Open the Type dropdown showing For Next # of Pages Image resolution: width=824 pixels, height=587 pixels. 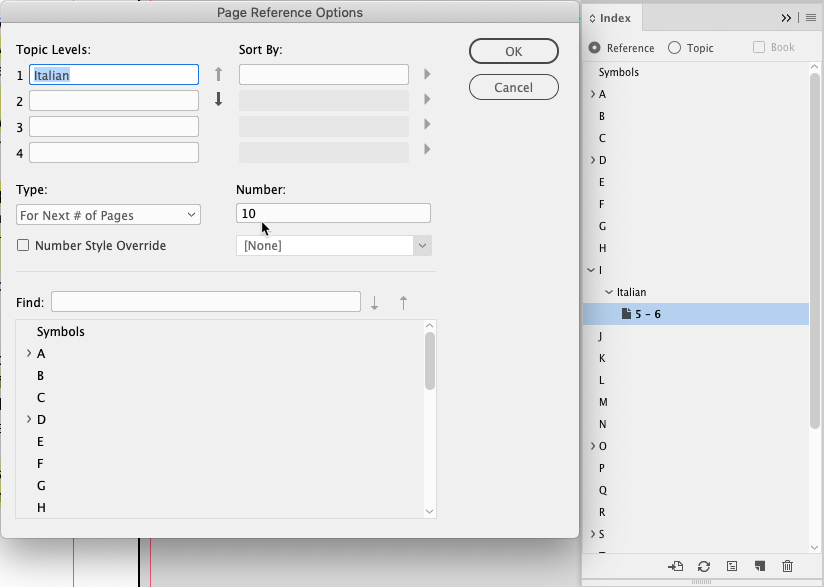108,214
